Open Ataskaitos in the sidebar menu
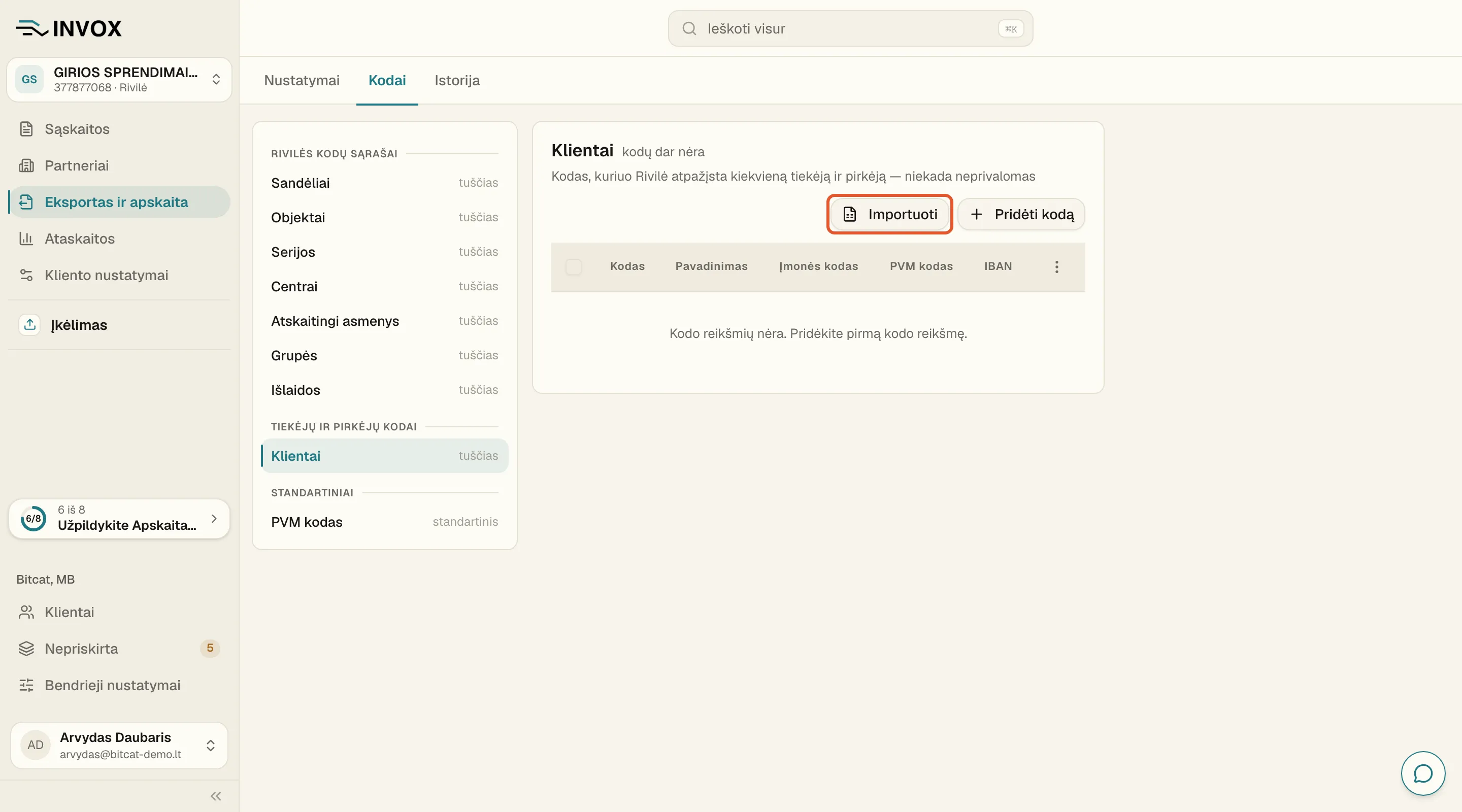 coord(119,239)
